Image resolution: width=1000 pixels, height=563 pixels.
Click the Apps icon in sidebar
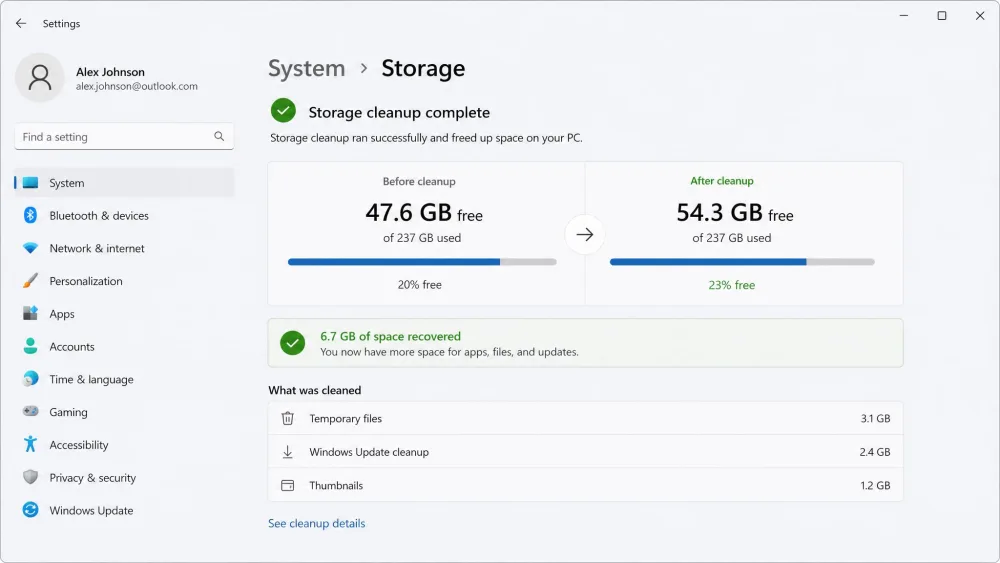pyautogui.click(x=30, y=313)
